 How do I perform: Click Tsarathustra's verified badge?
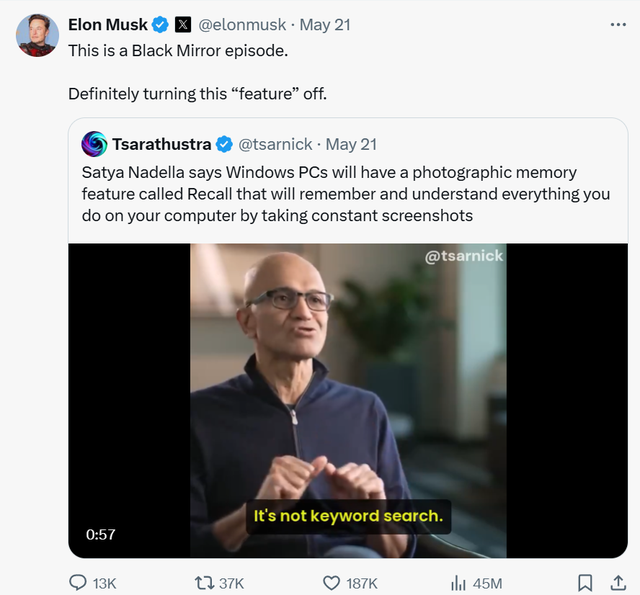pos(225,145)
